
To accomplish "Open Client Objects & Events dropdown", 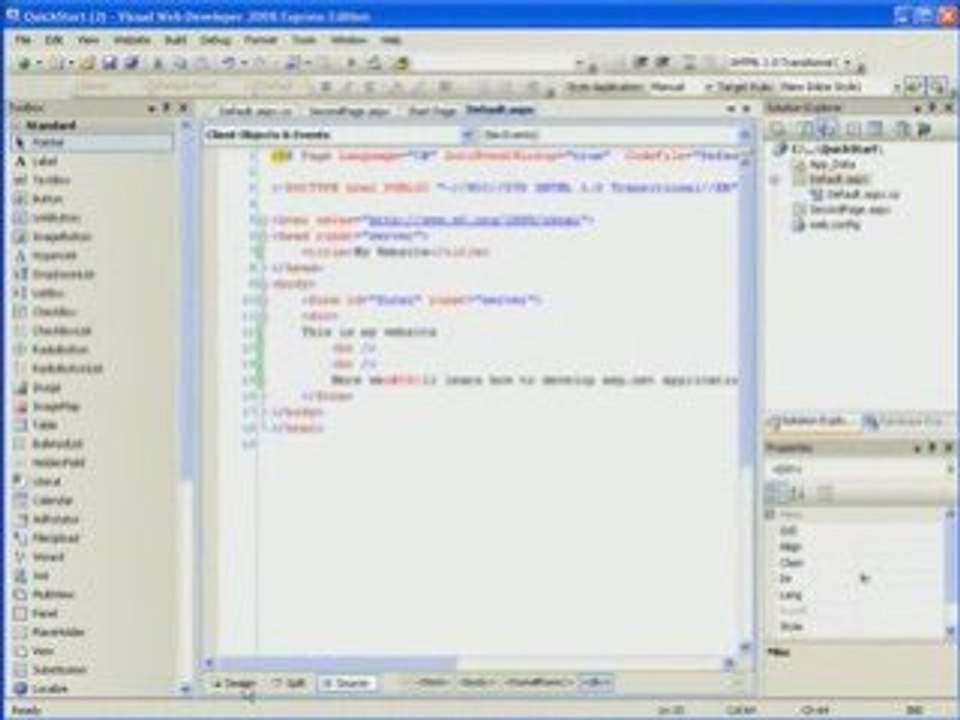I will 467,135.
